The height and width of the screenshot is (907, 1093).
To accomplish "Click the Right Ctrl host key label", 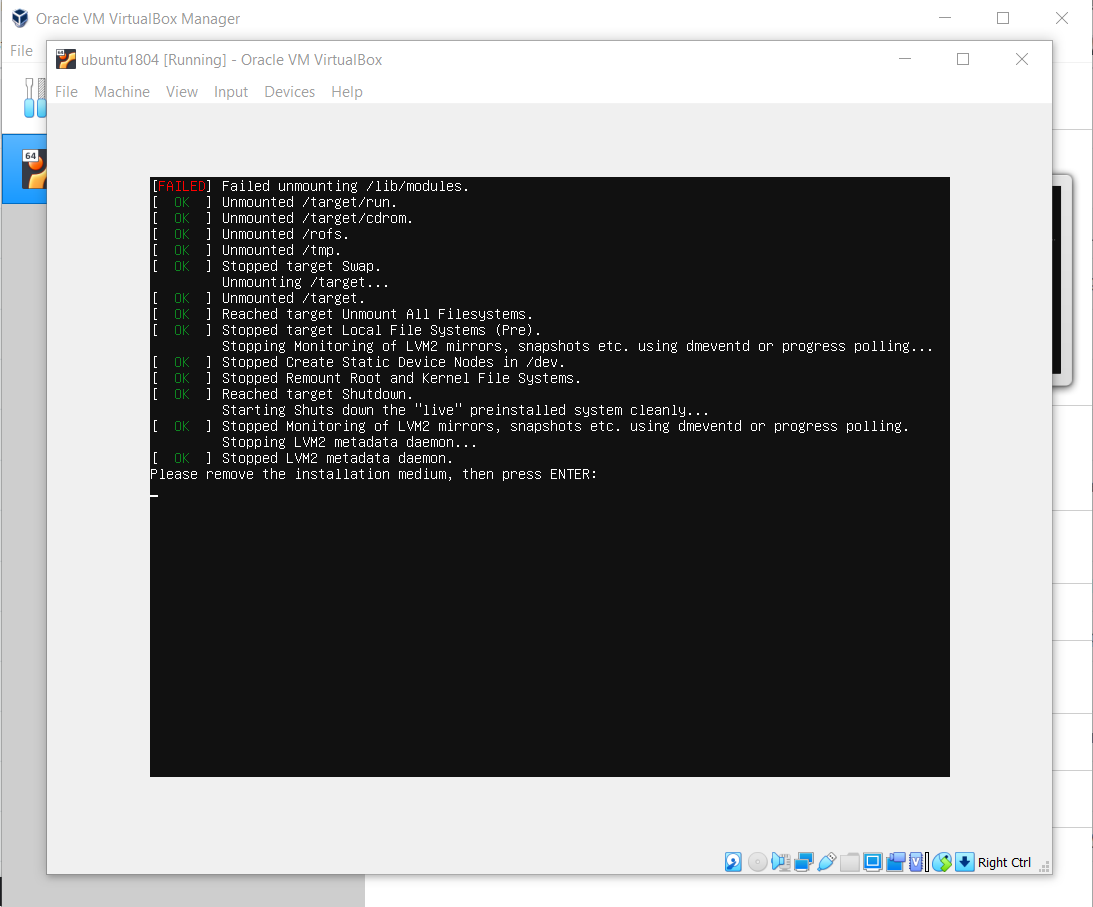I will pos(1004,862).
